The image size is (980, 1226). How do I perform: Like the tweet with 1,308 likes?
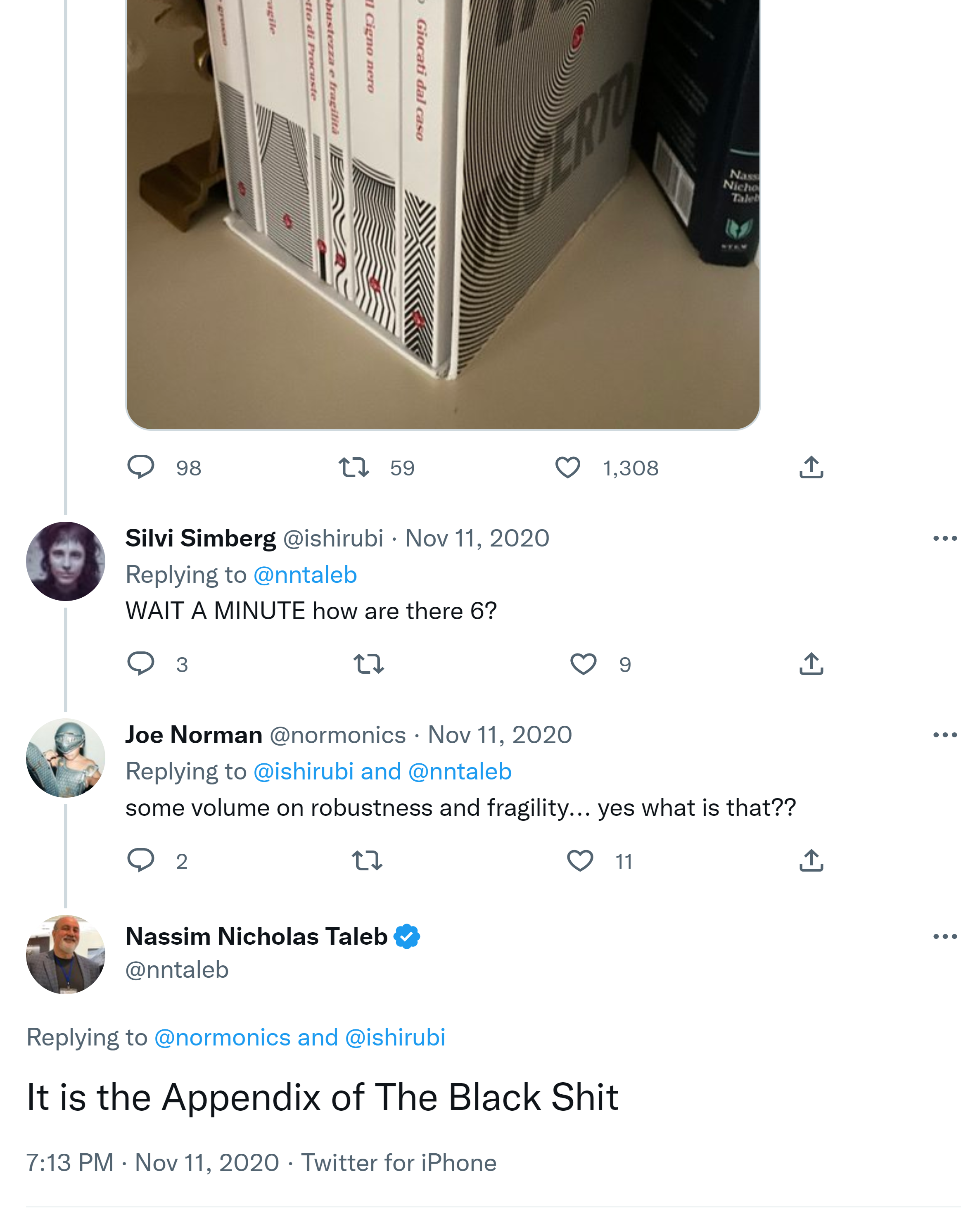[567, 467]
